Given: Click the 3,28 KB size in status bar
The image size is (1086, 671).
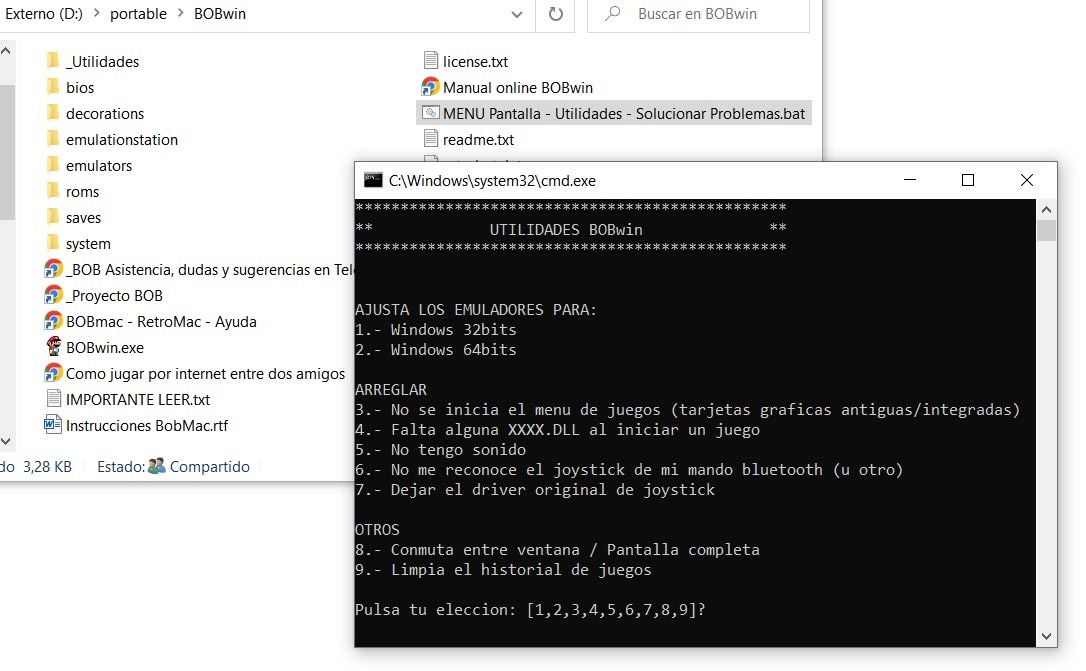Looking at the screenshot, I should (x=47, y=467).
